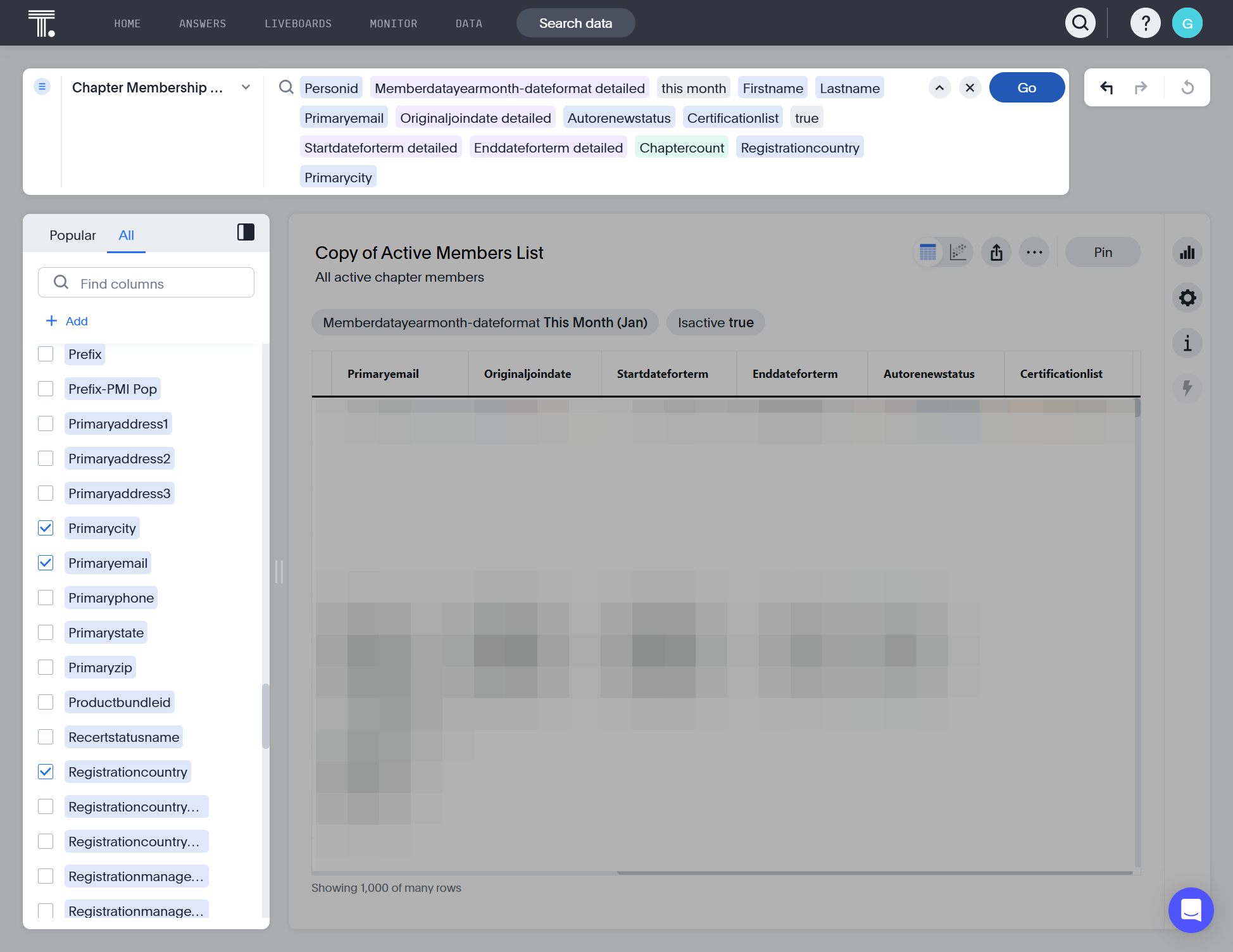Image resolution: width=1233 pixels, height=952 pixels.
Task: Click the redo arrow icon
Action: pyautogui.click(x=1141, y=87)
